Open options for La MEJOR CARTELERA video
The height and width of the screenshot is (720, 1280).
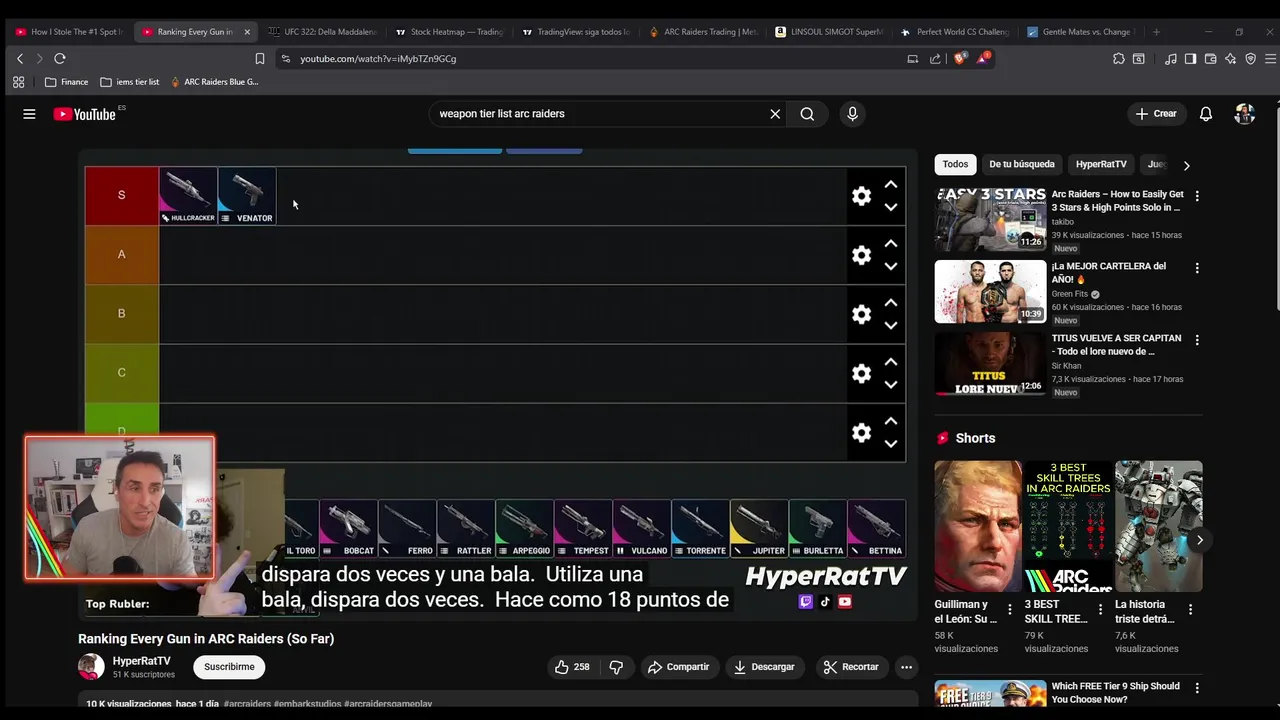1197,268
